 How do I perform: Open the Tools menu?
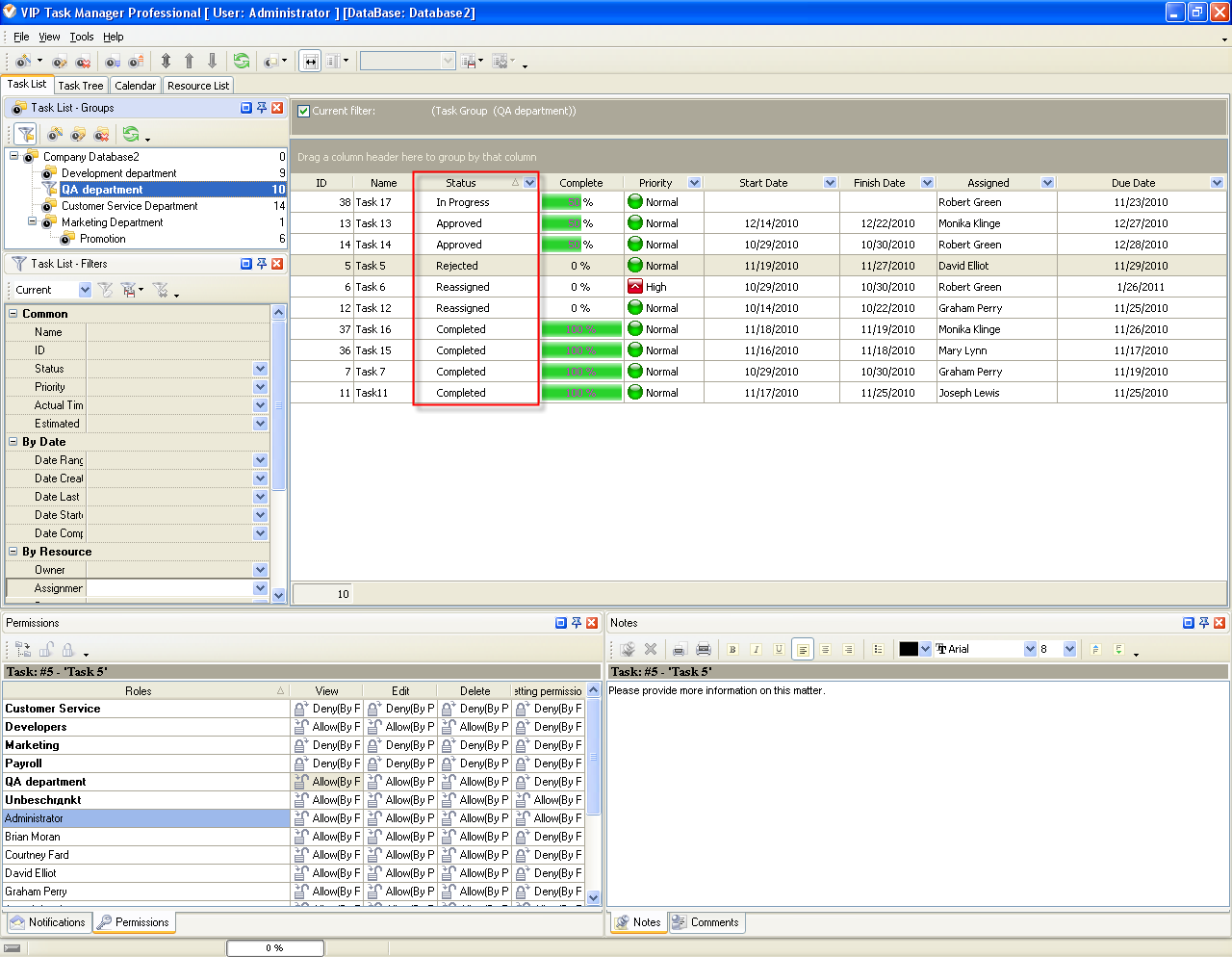tap(82, 37)
